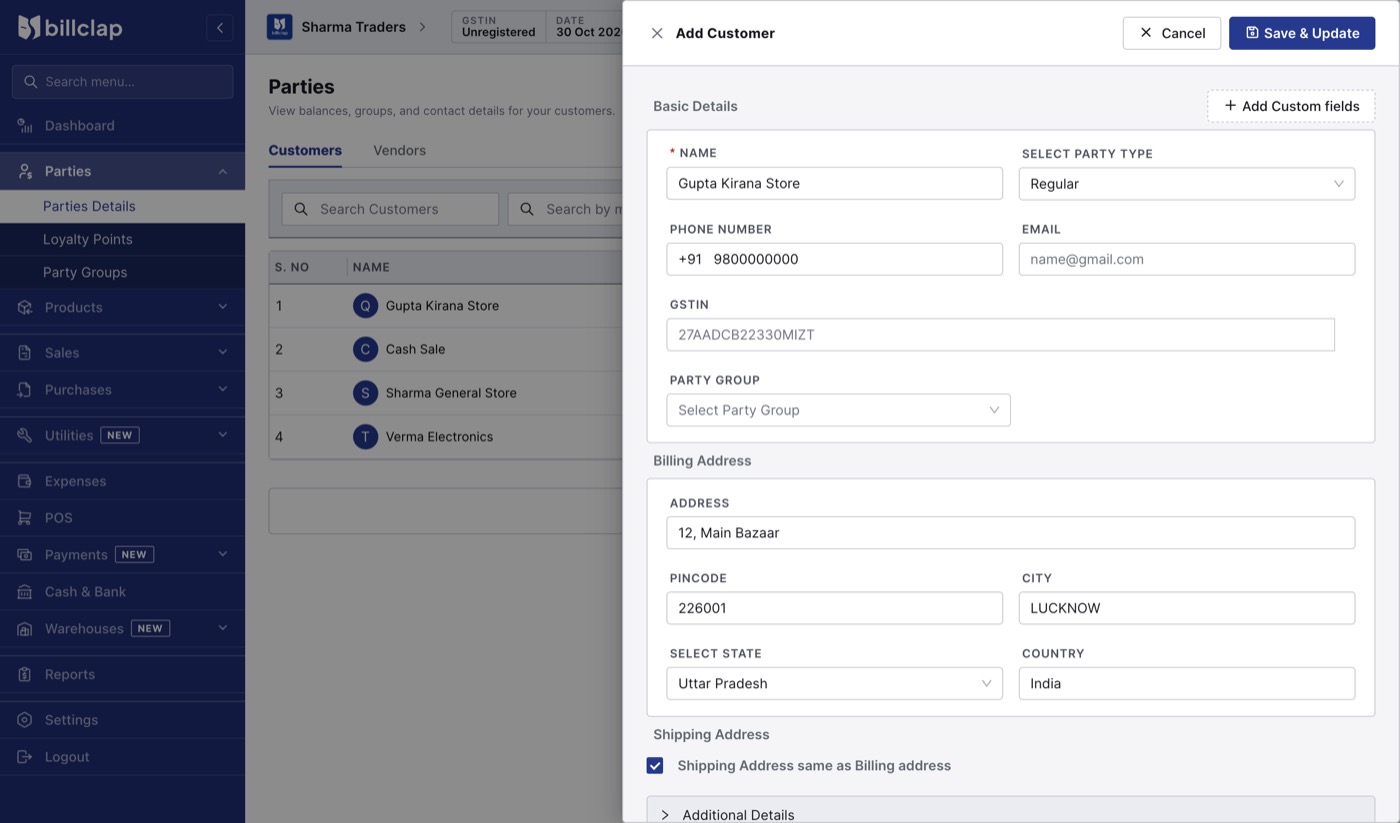Click the Settings gear icon

(25, 720)
